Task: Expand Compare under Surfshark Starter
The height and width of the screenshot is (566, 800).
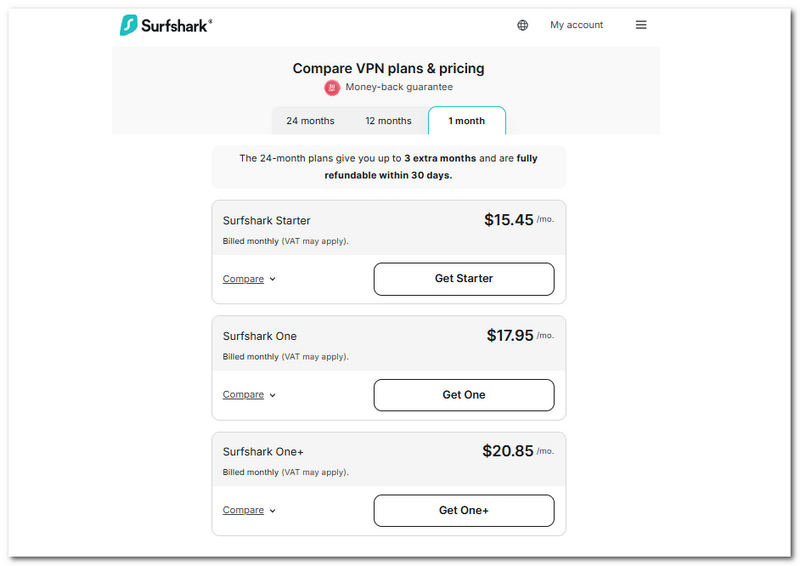Action: [248, 279]
